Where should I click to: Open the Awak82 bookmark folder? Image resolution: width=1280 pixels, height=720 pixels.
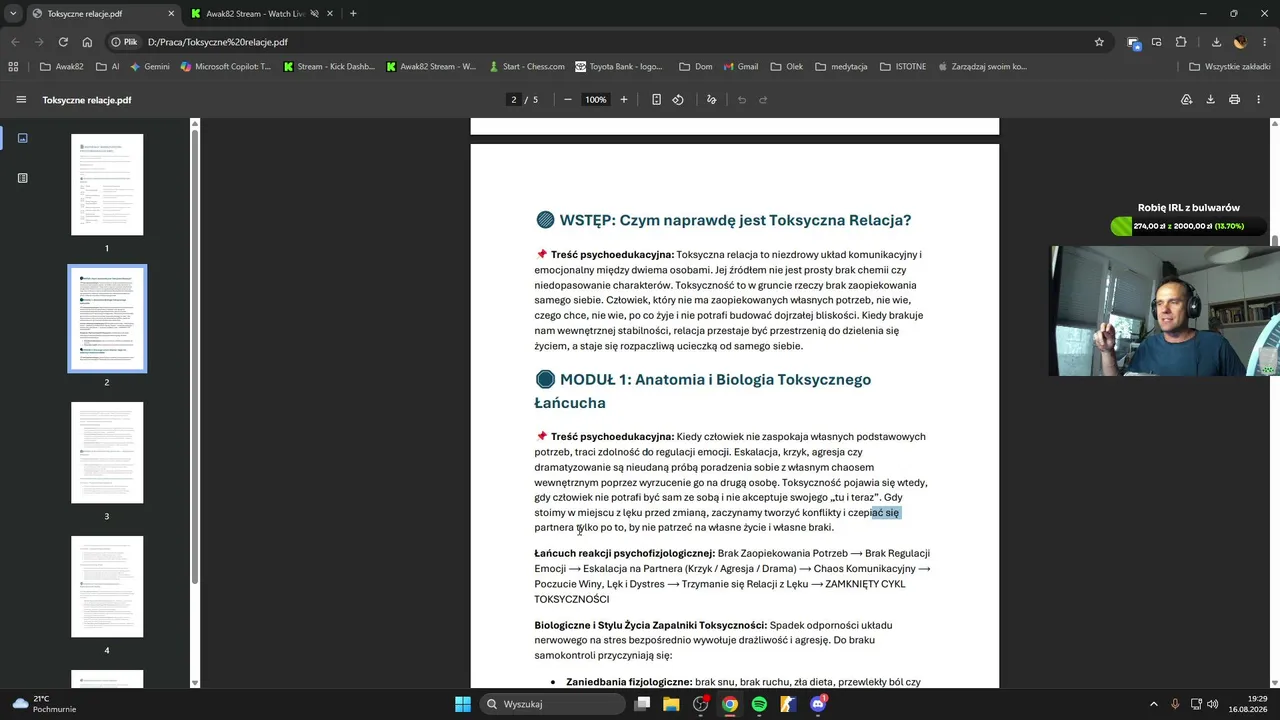(62, 67)
